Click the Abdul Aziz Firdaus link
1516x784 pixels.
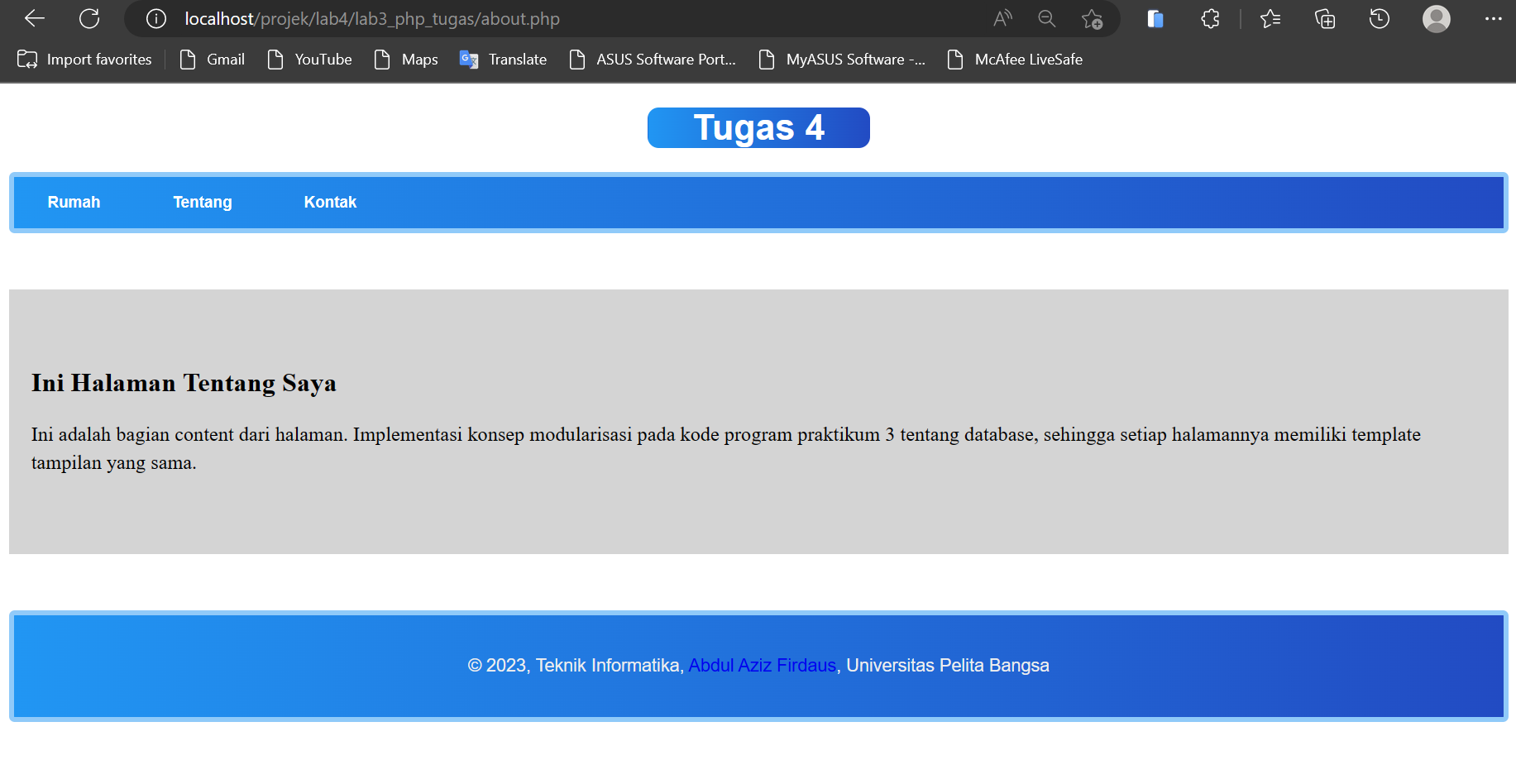(761, 665)
